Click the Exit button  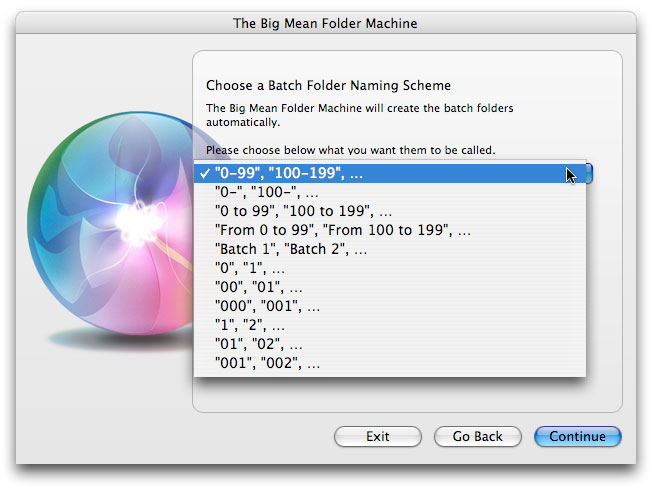pos(378,436)
